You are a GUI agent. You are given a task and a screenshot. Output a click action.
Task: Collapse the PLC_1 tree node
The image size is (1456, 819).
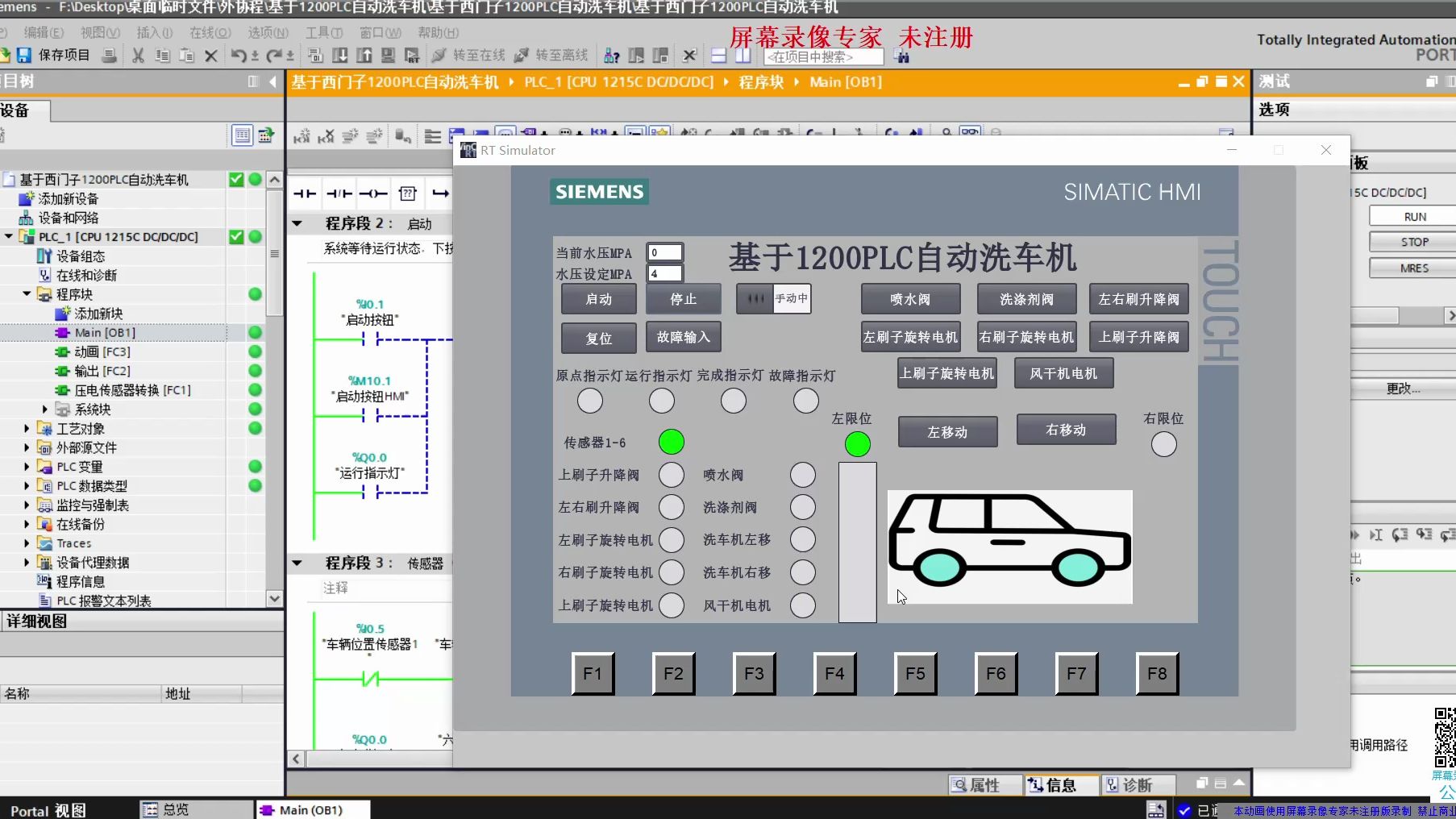[x=9, y=237]
